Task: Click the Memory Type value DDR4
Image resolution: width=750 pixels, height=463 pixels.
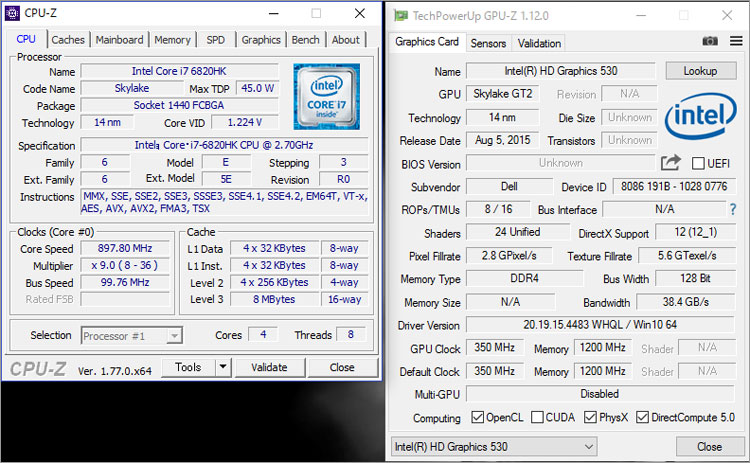Action: click(x=524, y=278)
